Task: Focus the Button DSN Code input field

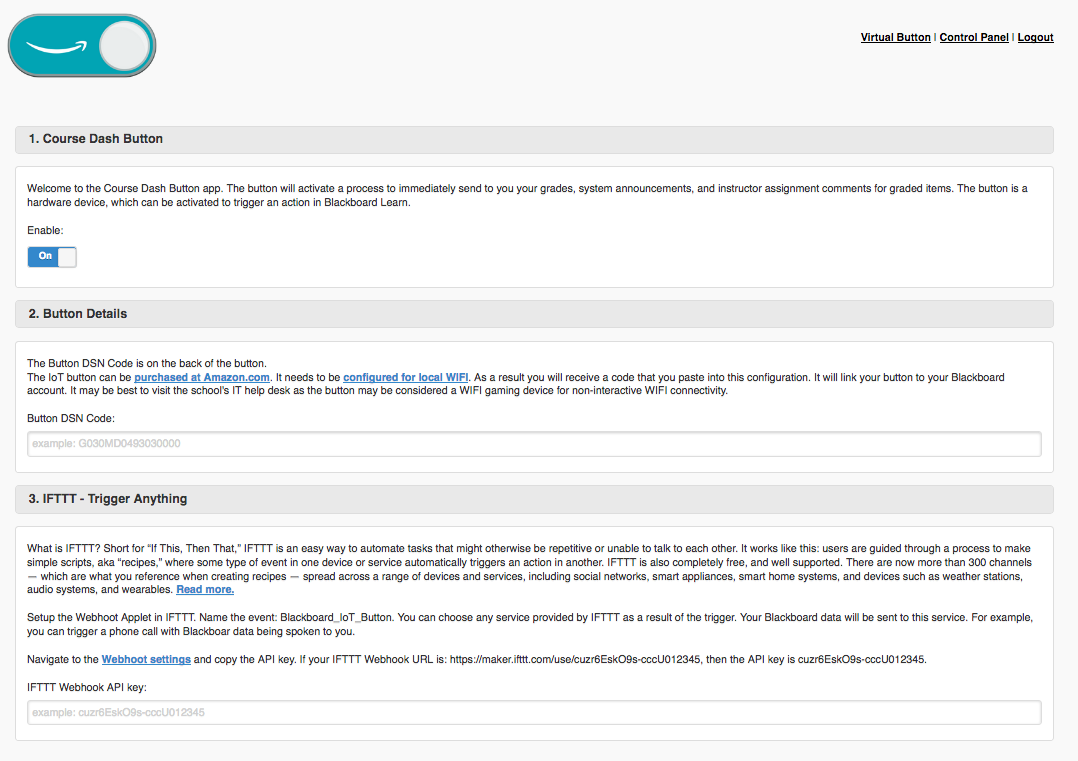Action: pos(534,443)
